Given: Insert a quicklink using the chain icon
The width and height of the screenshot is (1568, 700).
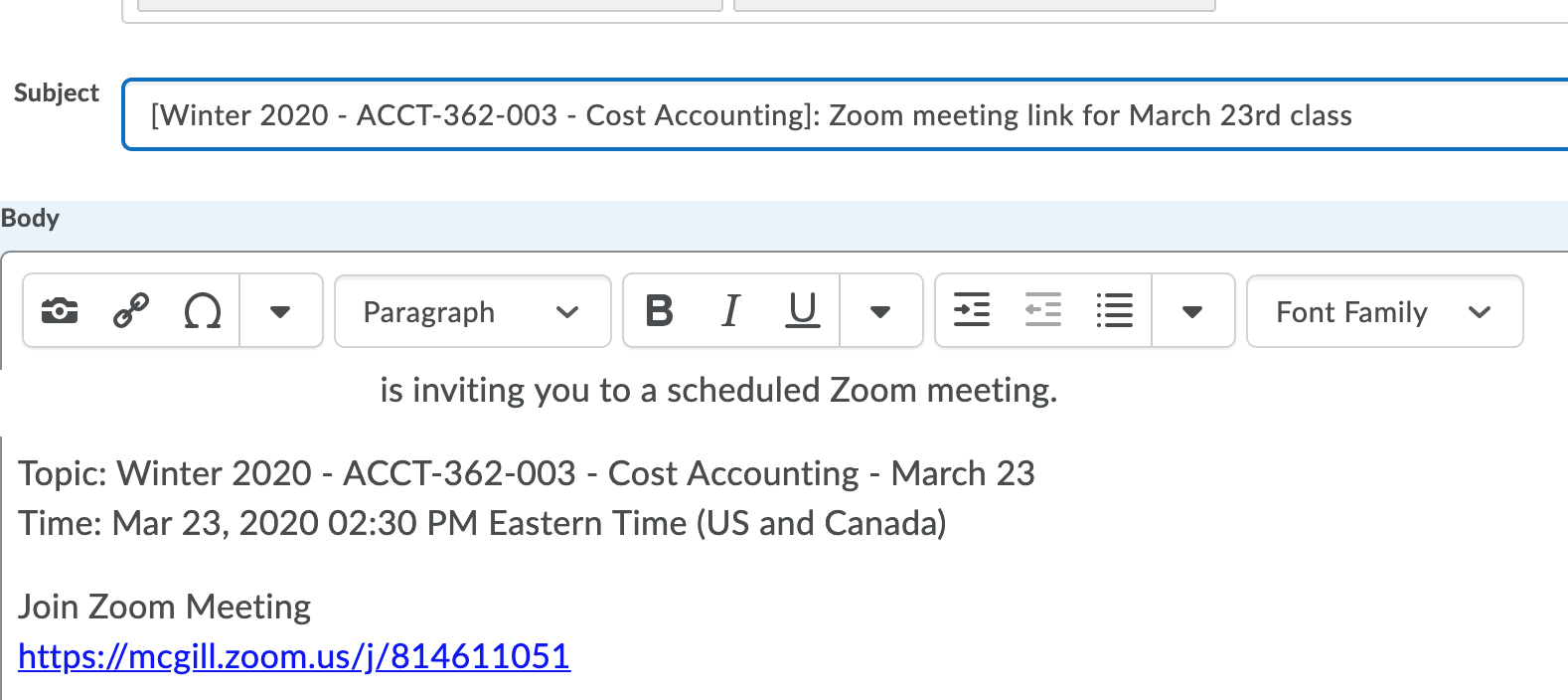Looking at the screenshot, I should point(131,311).
